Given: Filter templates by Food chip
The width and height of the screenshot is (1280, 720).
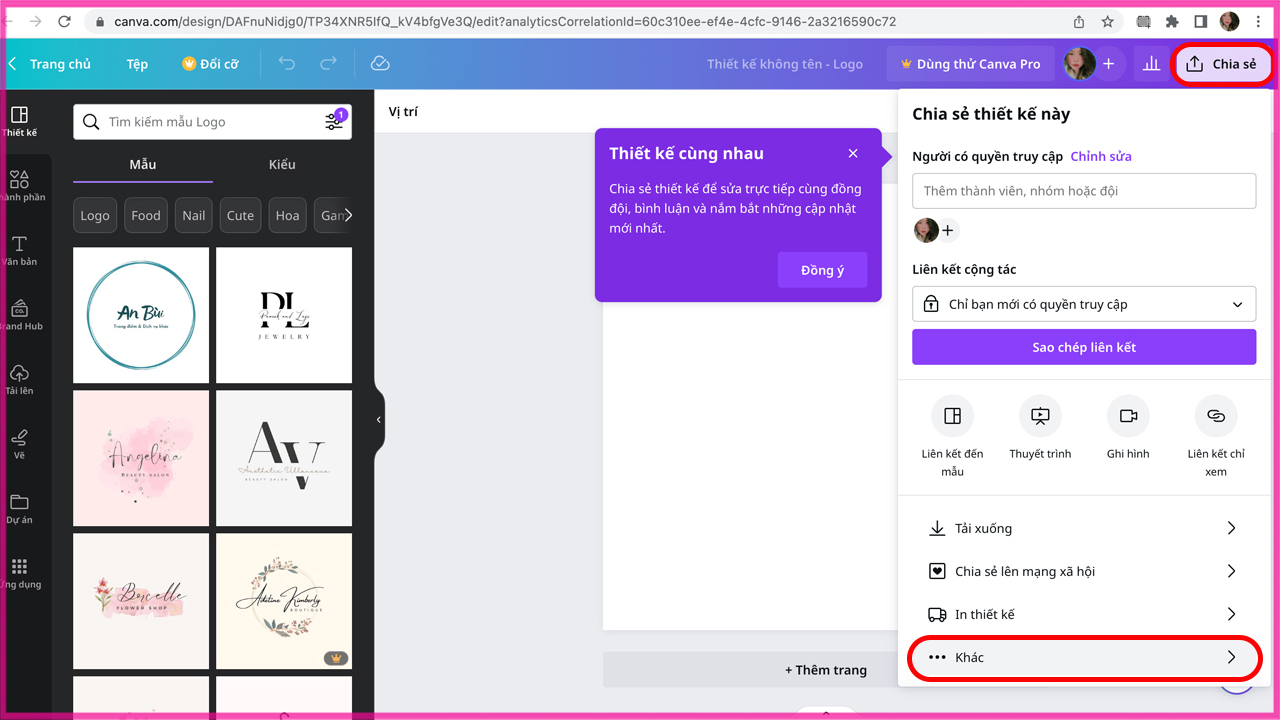Looking at the screenshot, I should pos(146,215).
